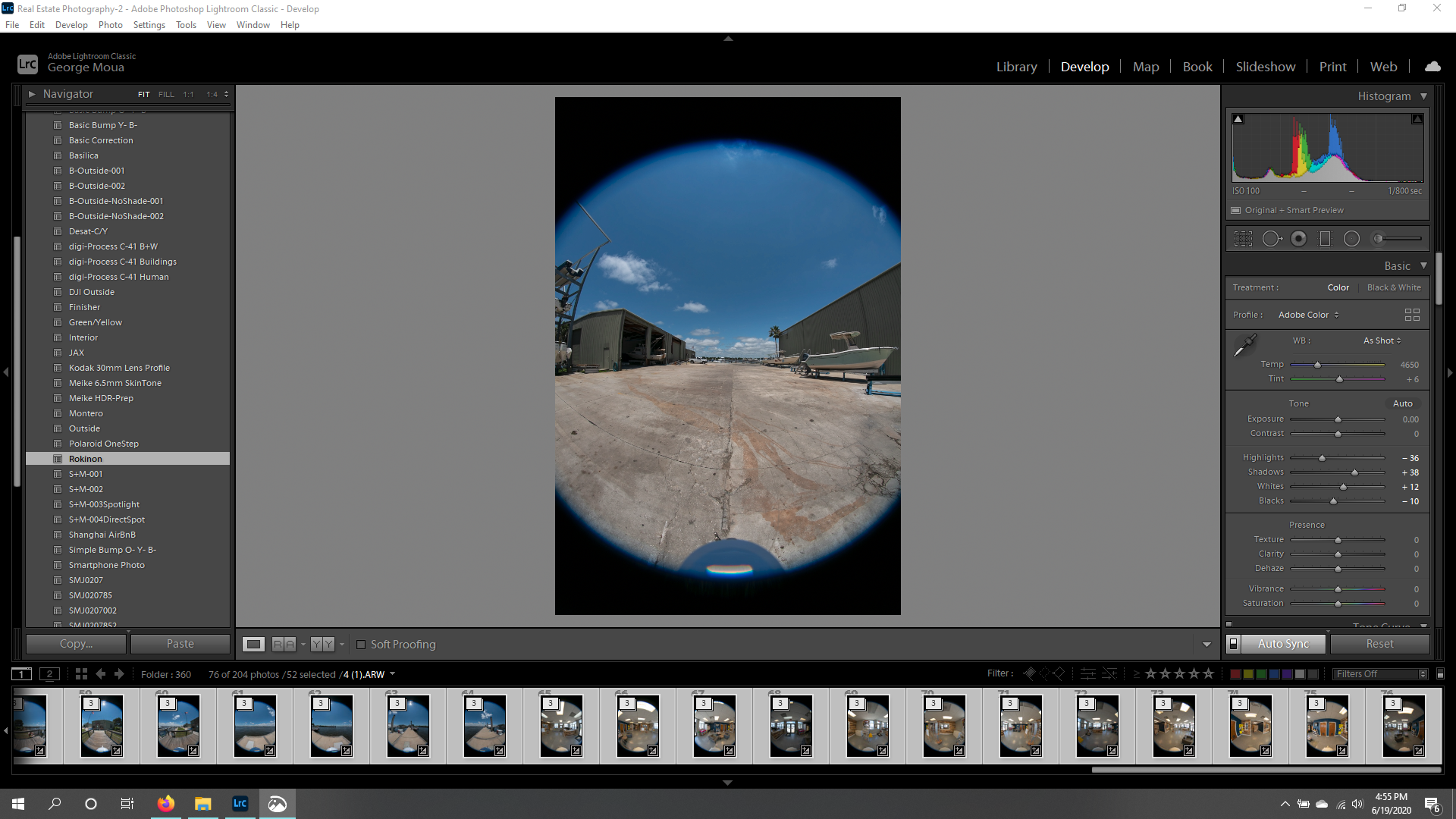The width and height of the screenshot is (1456, 819).
Task: Select the Adjustment Brush tool
Action: 1396,239
